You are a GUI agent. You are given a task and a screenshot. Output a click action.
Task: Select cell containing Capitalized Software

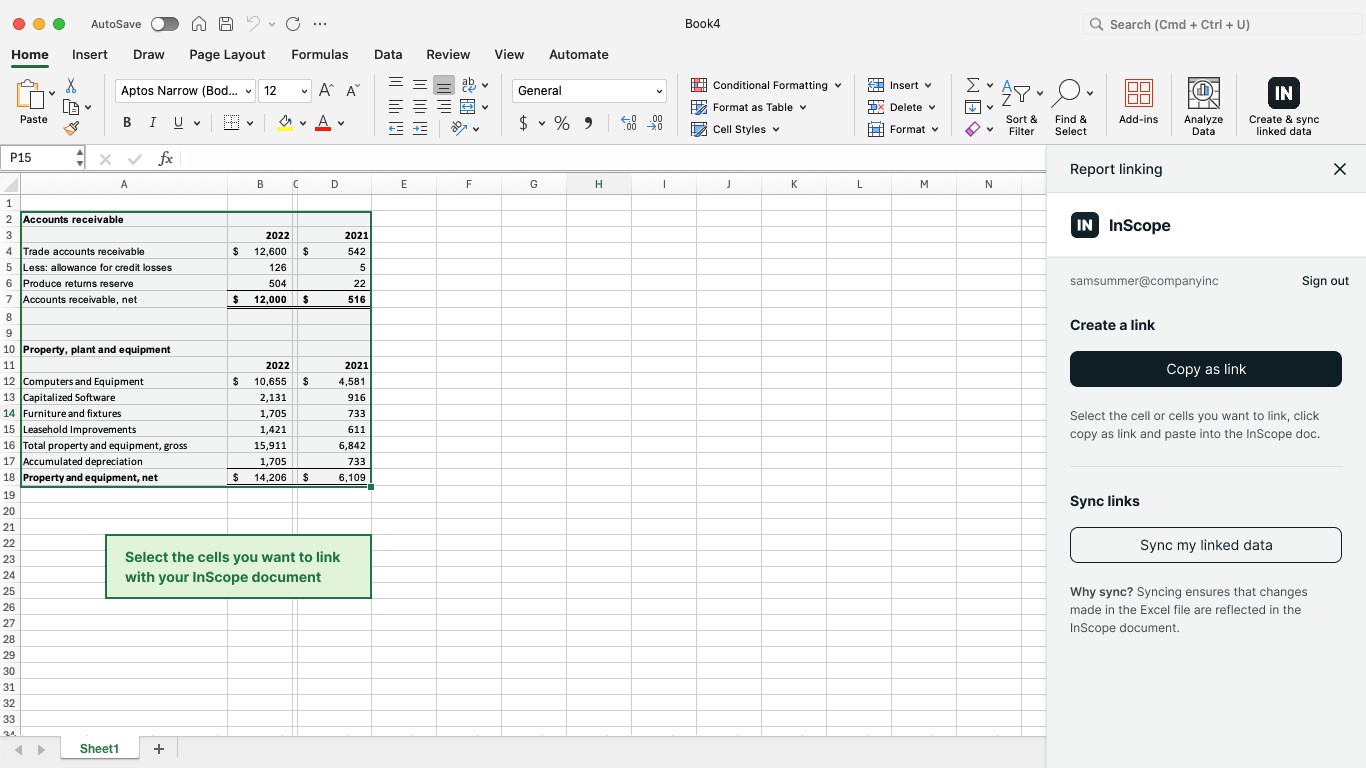[x=124, y=398]
